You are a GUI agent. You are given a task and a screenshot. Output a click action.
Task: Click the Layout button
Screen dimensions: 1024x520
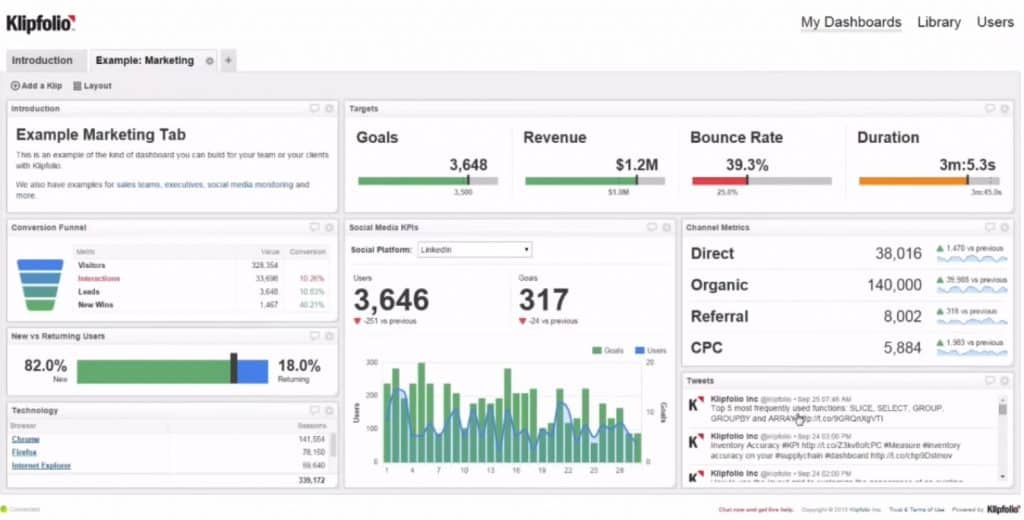coord(92,86)
